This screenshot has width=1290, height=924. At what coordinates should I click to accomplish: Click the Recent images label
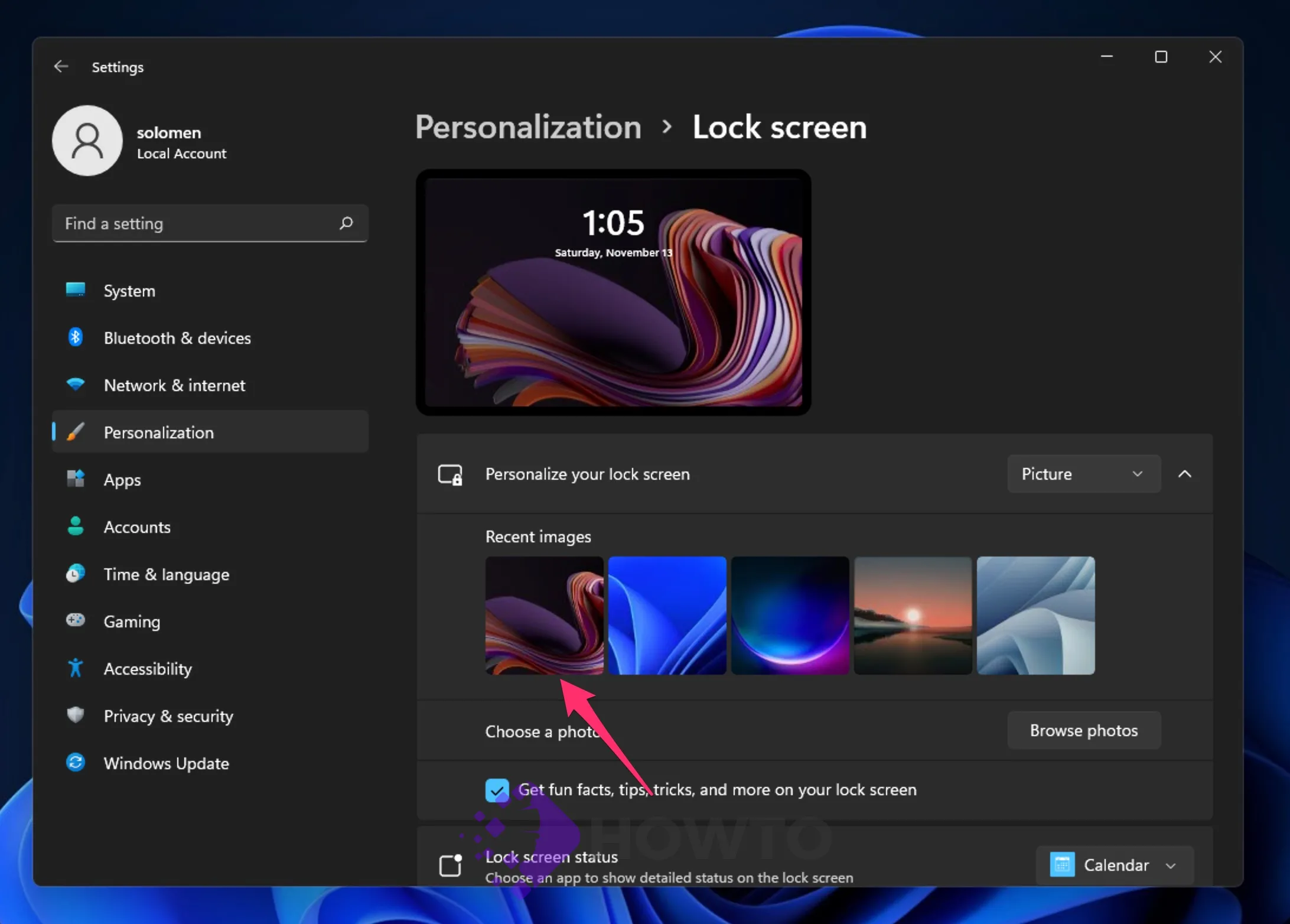pyautogui.click(x=538, y=536)
